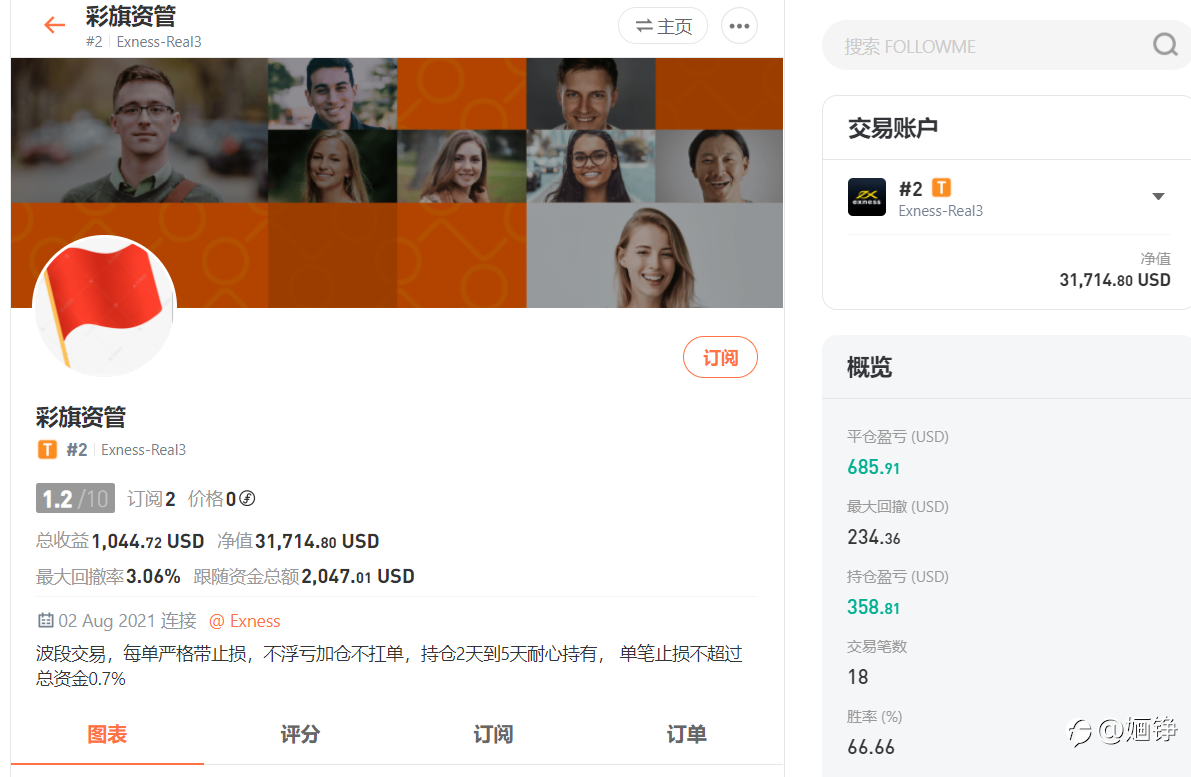Click the orange T badge beside #2 in trading account
The image size is (1191, 777).
click(x=941, y=188)
